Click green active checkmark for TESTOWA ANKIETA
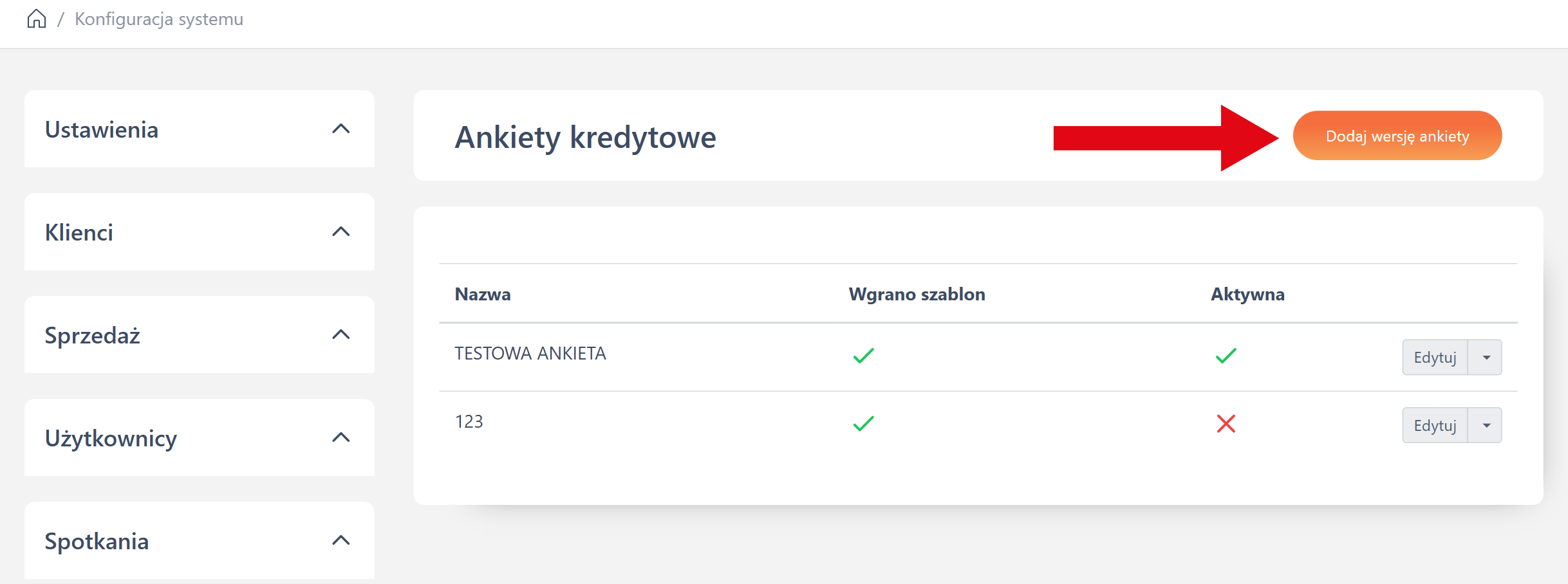The image size is (1568, 584). tap(1226, 356)
